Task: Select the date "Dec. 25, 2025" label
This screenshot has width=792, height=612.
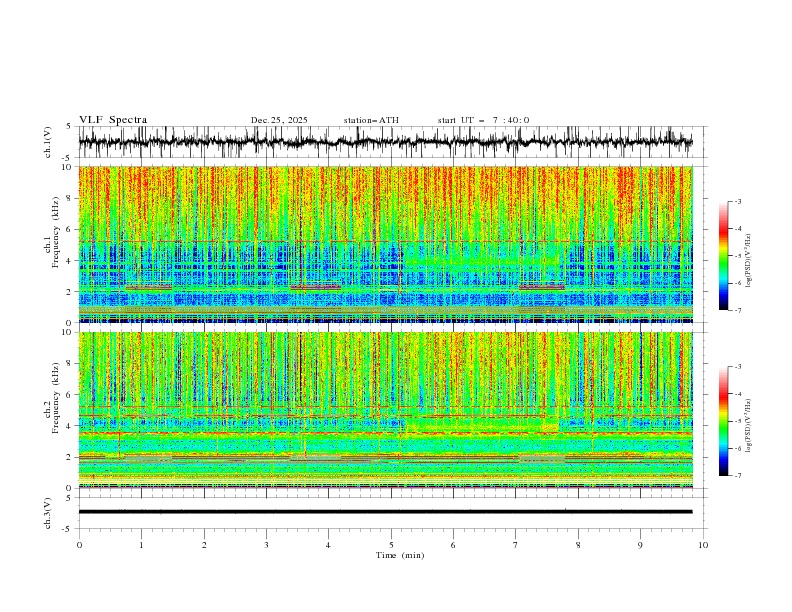Action: point(279,120)
